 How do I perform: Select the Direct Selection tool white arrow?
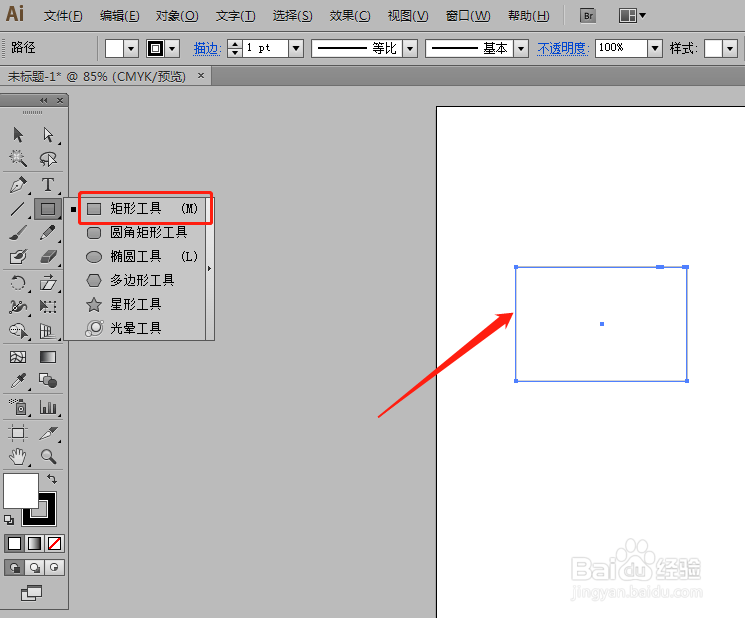point(48,135)
